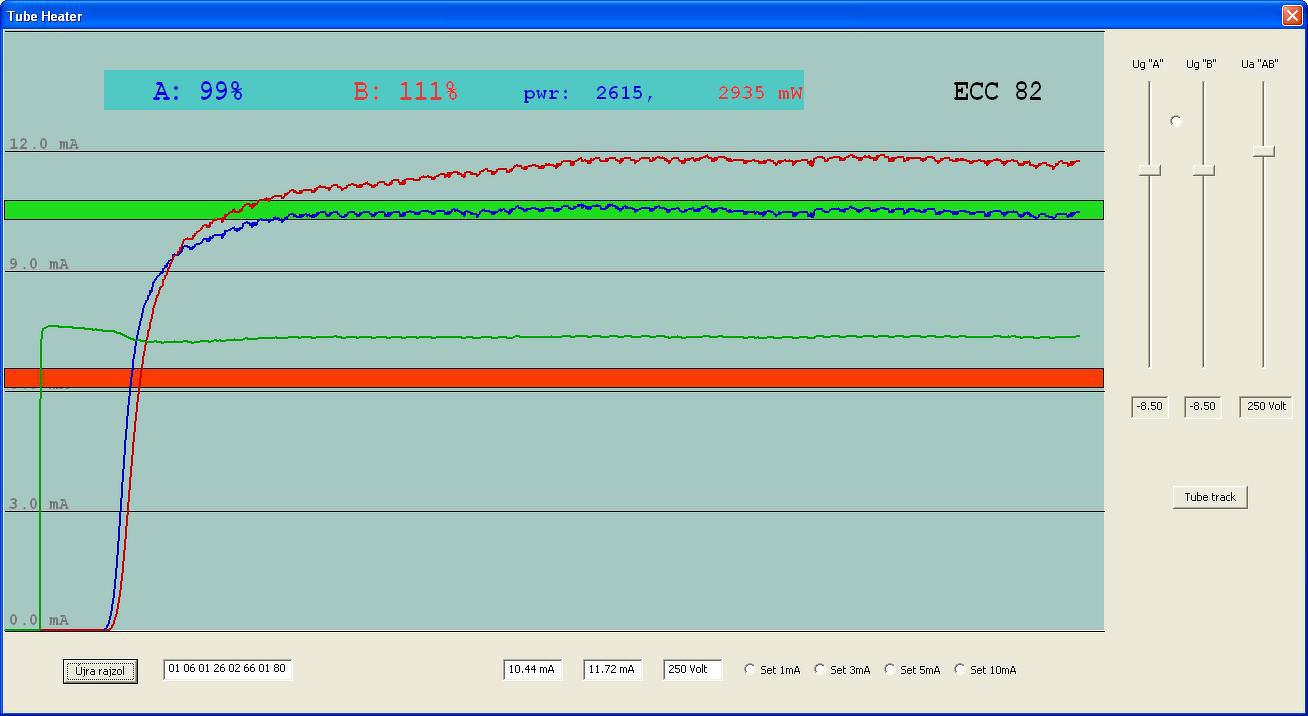1308x716 pixels.
Task: Click the Ua "AB" slider thumb
Action: [x=1264, y=151]
